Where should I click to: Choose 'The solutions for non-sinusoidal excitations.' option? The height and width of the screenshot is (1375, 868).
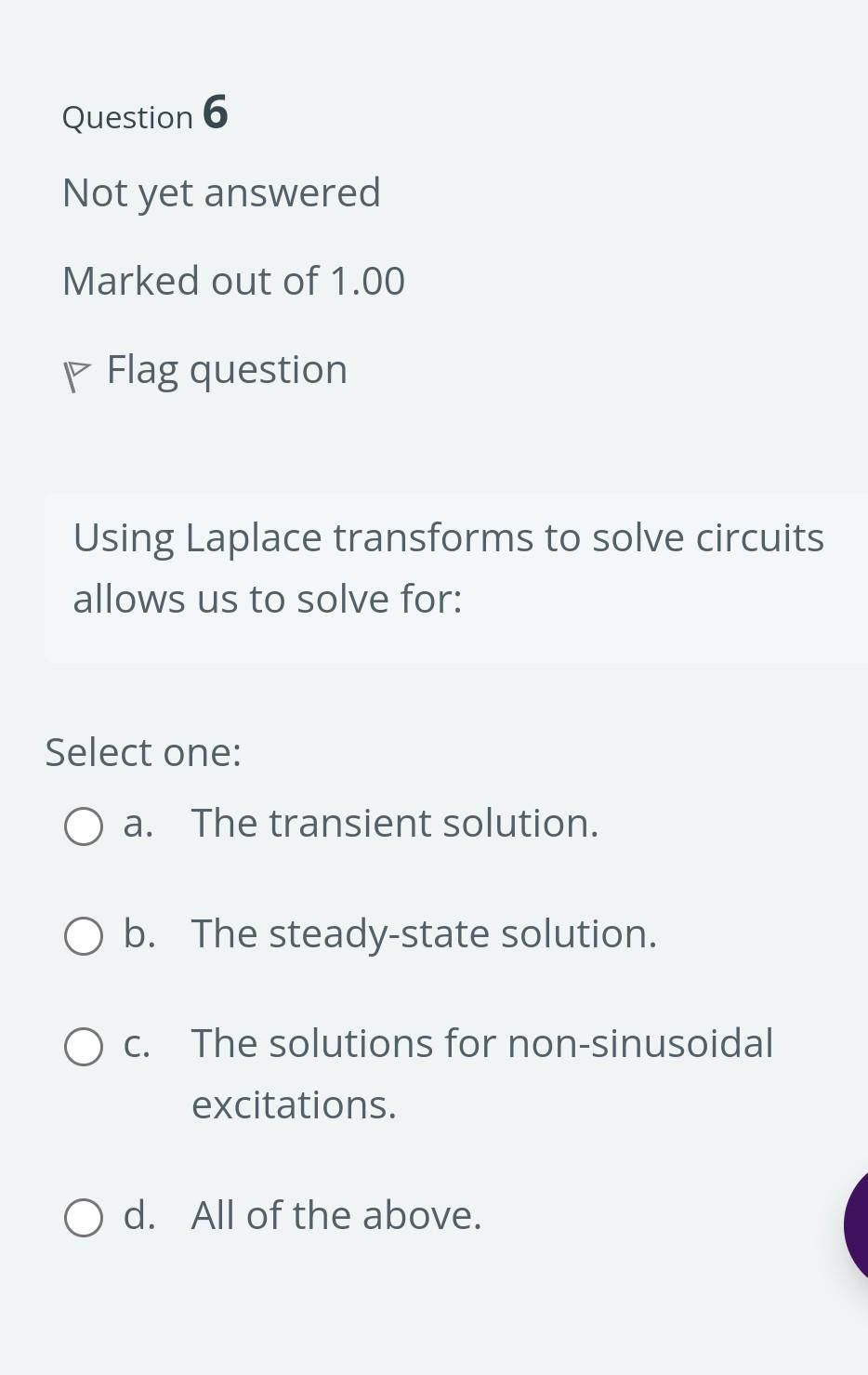click(481, 1043)
